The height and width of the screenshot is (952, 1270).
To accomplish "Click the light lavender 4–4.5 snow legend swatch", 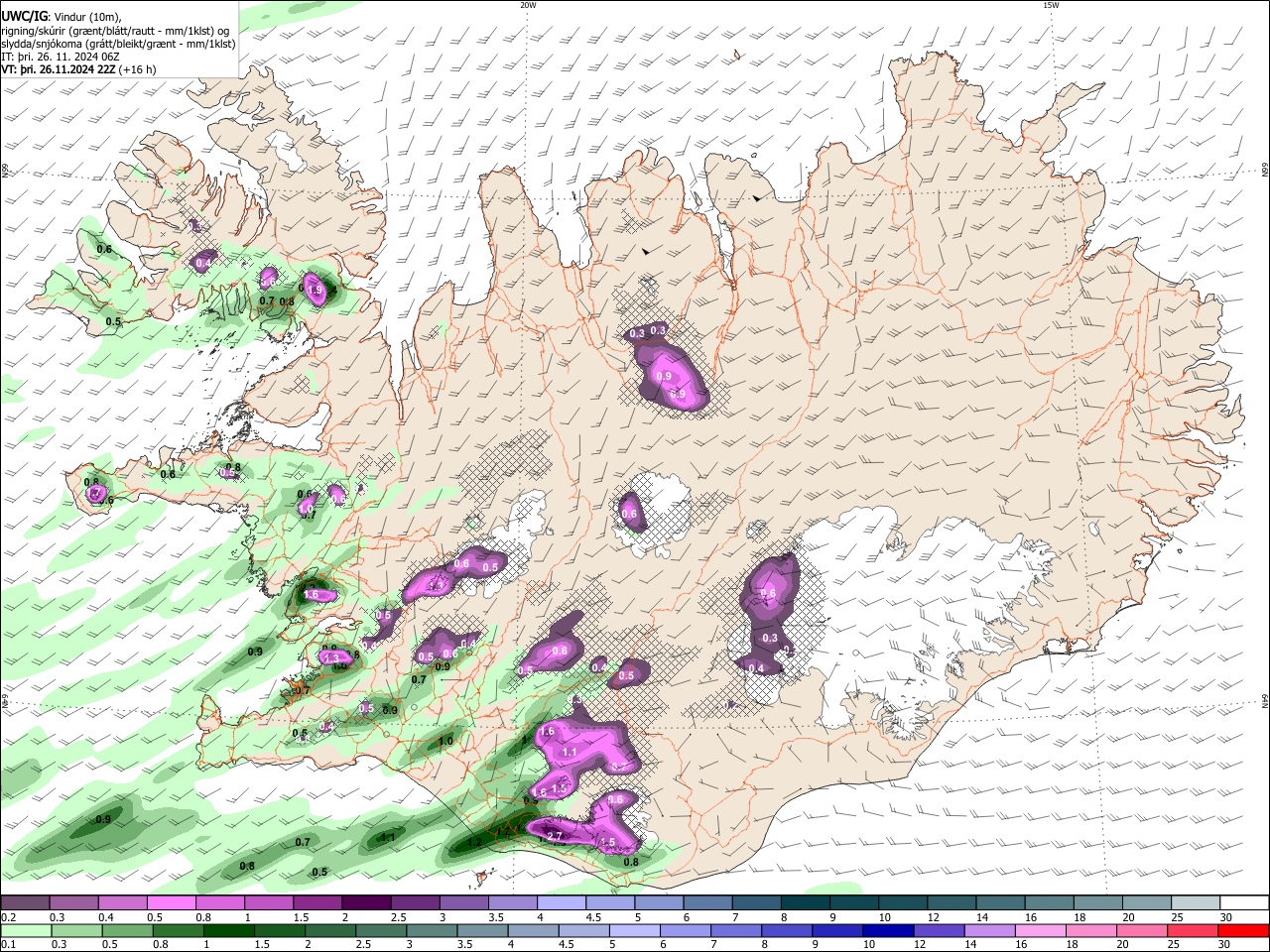I will [x=560, y=903].
